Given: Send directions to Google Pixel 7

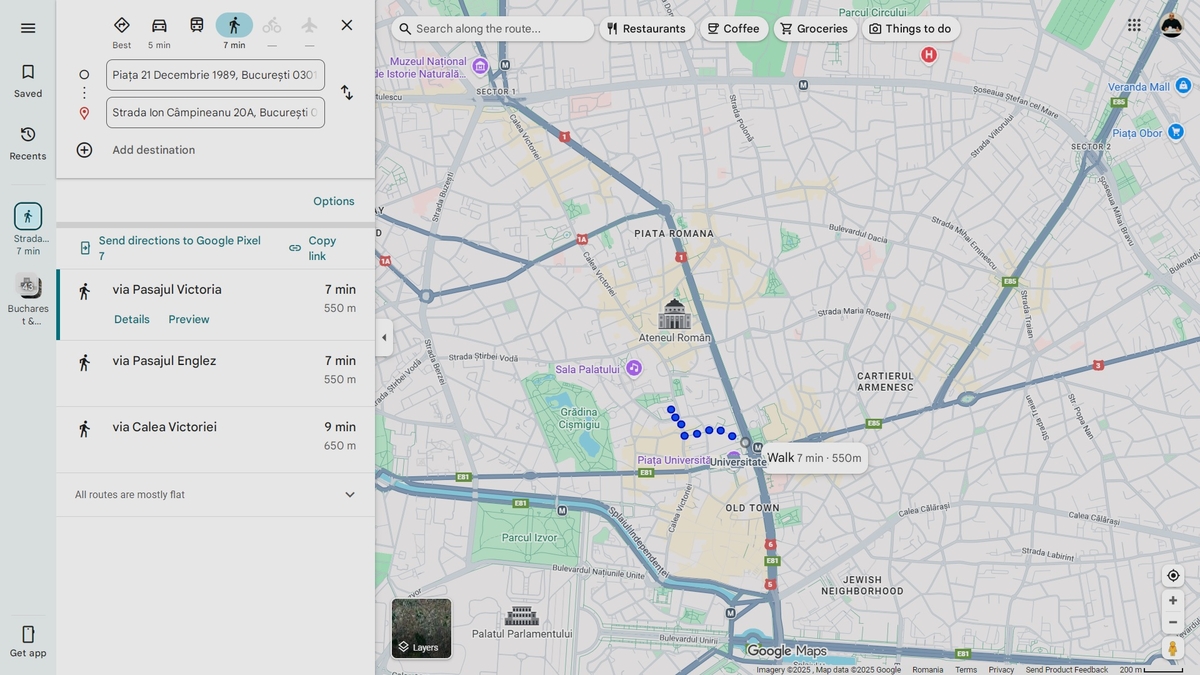Looking at the screenshot, I should (x=170, y=248).
